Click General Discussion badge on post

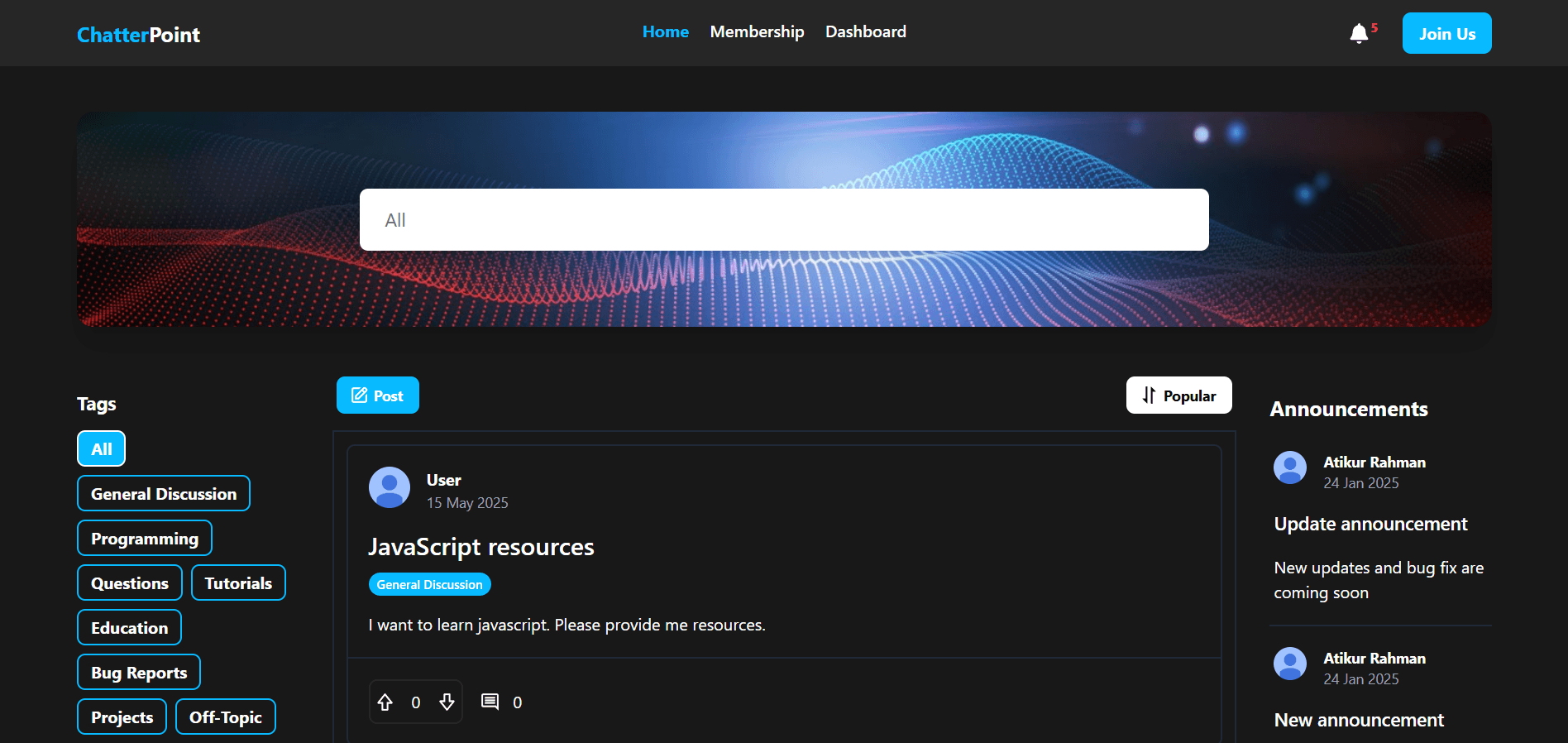(x=429, y=585)
